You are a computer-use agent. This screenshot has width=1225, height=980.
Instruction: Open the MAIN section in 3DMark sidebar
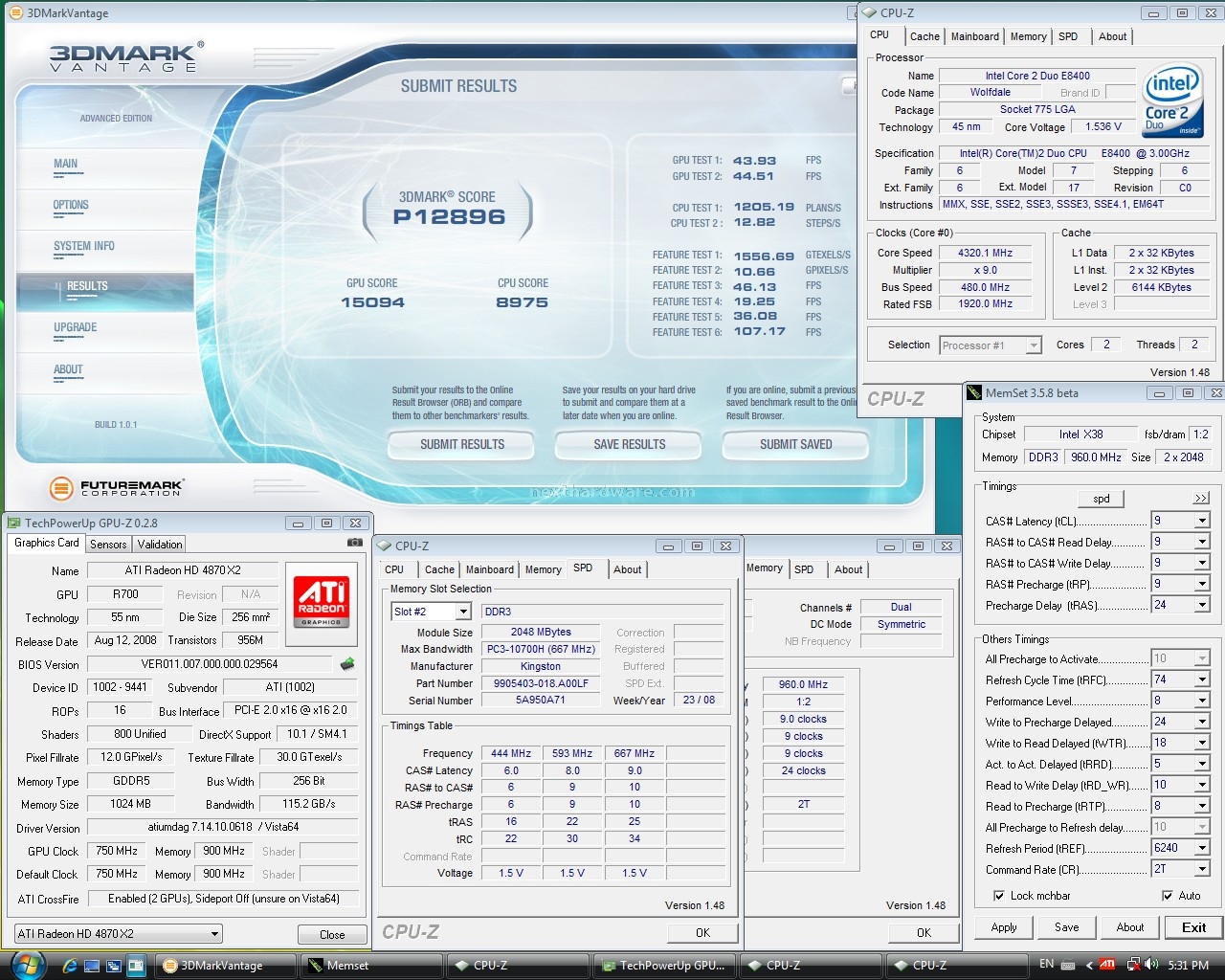point(66,164)
